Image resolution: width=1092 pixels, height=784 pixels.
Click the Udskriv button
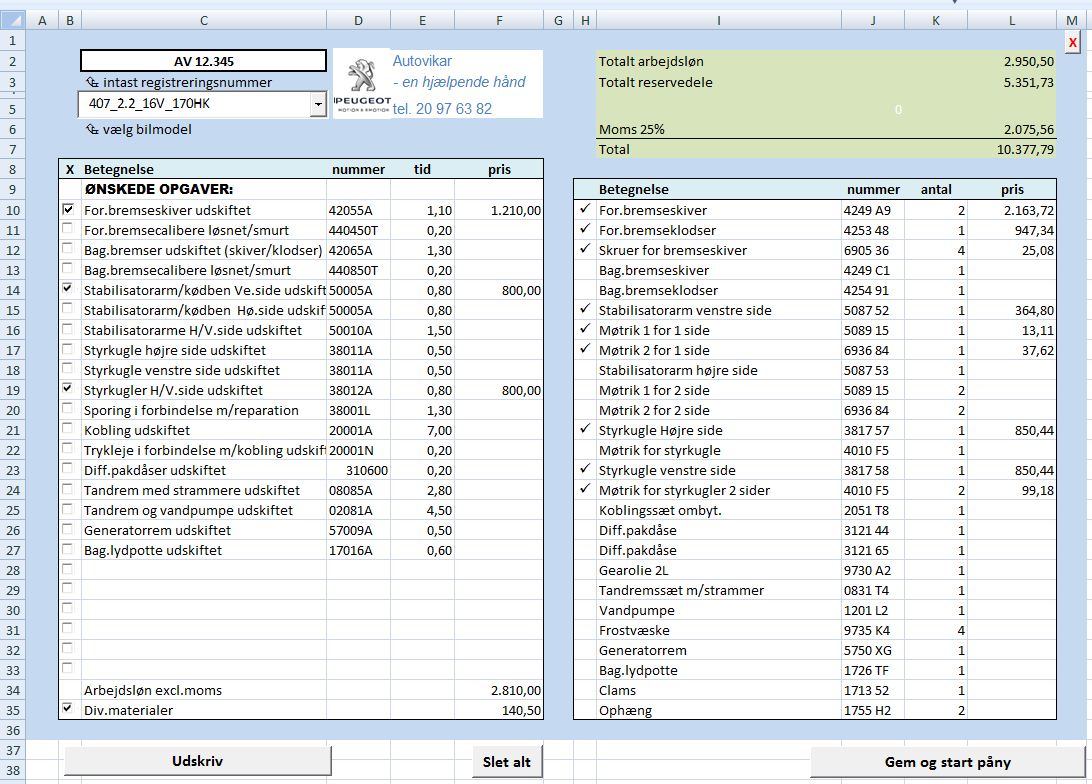point(198,761)
